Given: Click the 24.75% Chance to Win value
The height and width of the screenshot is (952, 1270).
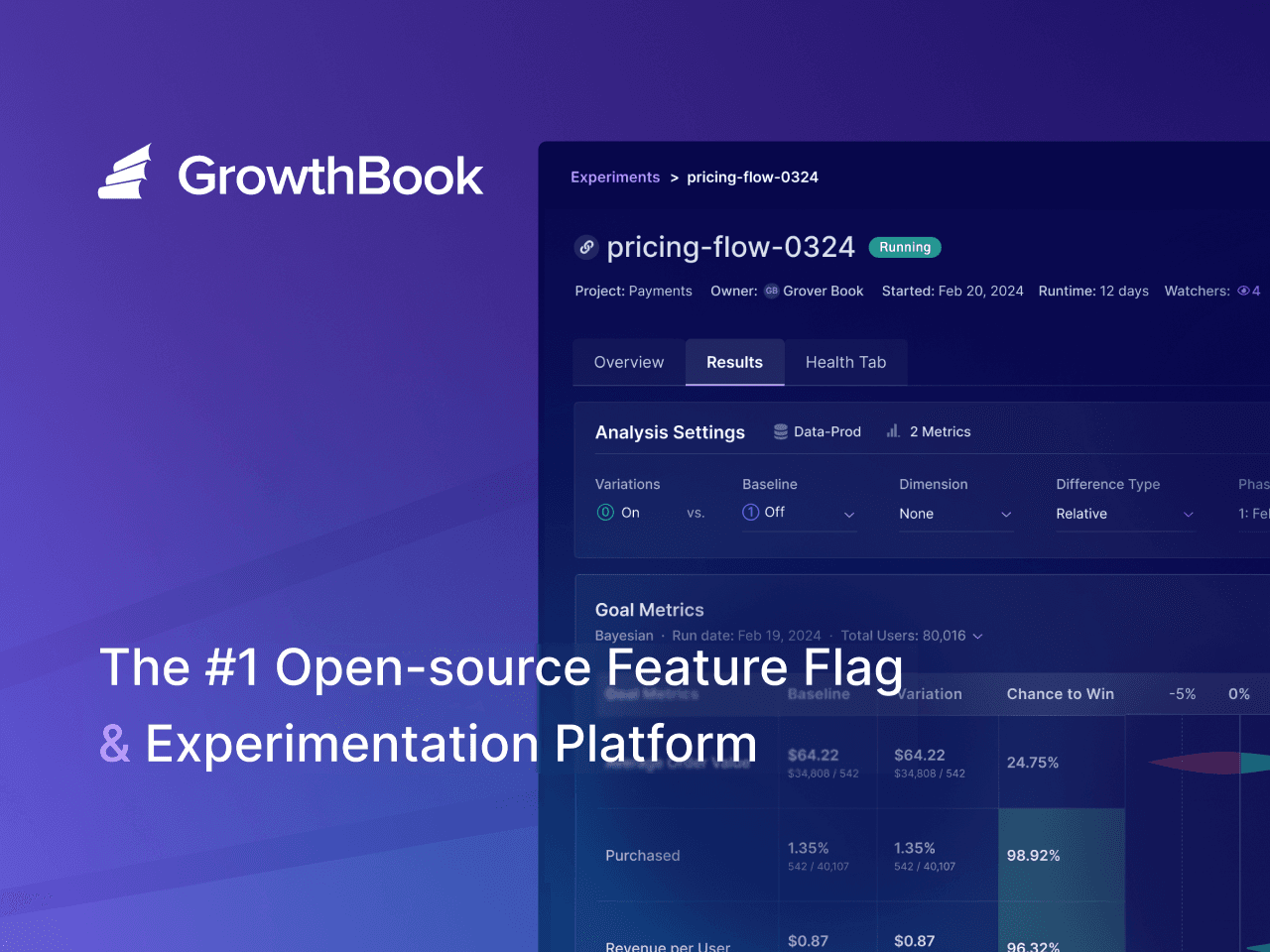Looking at the screenshot, I should pos(1033,763).
